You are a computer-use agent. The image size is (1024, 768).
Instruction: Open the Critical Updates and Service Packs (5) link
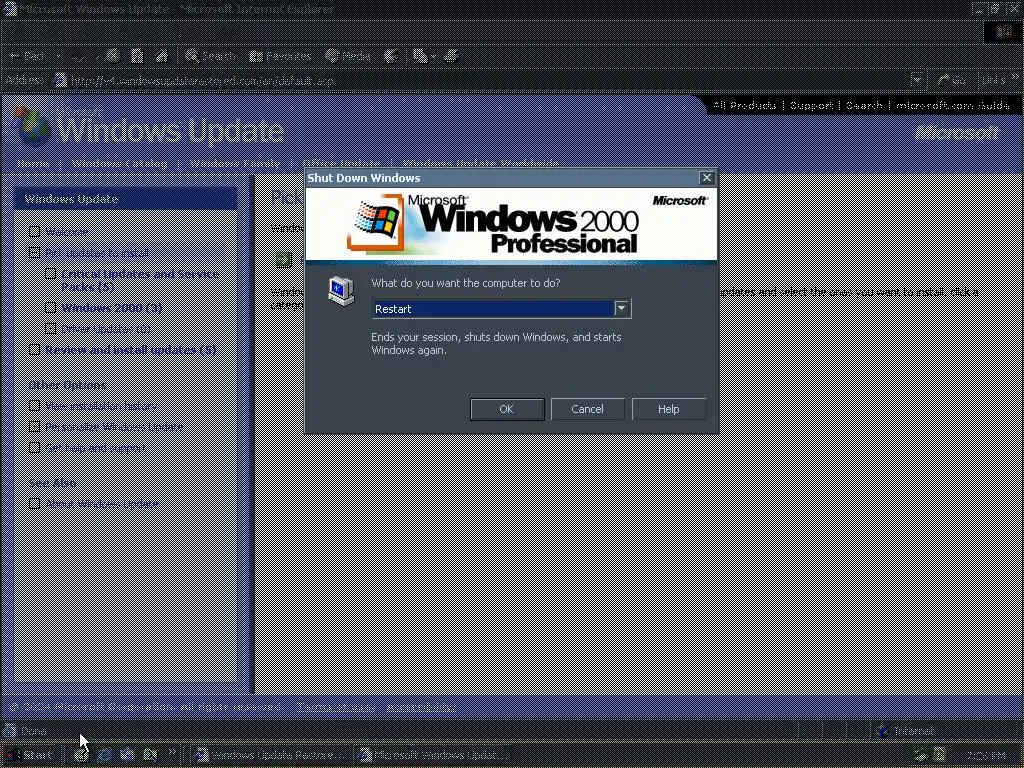140,280
